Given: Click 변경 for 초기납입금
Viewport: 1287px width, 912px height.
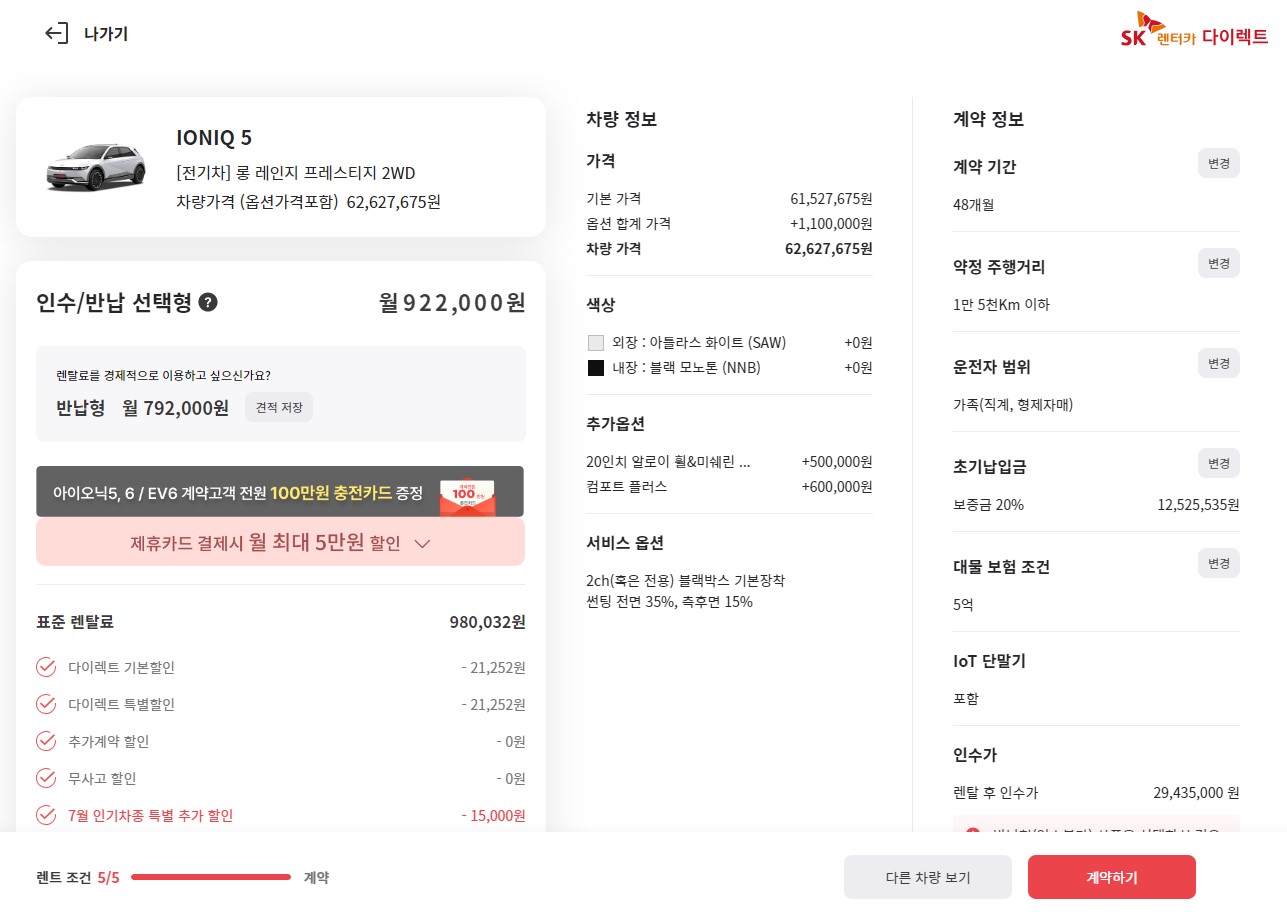Looking at the screenshot, I should 1218,463.
